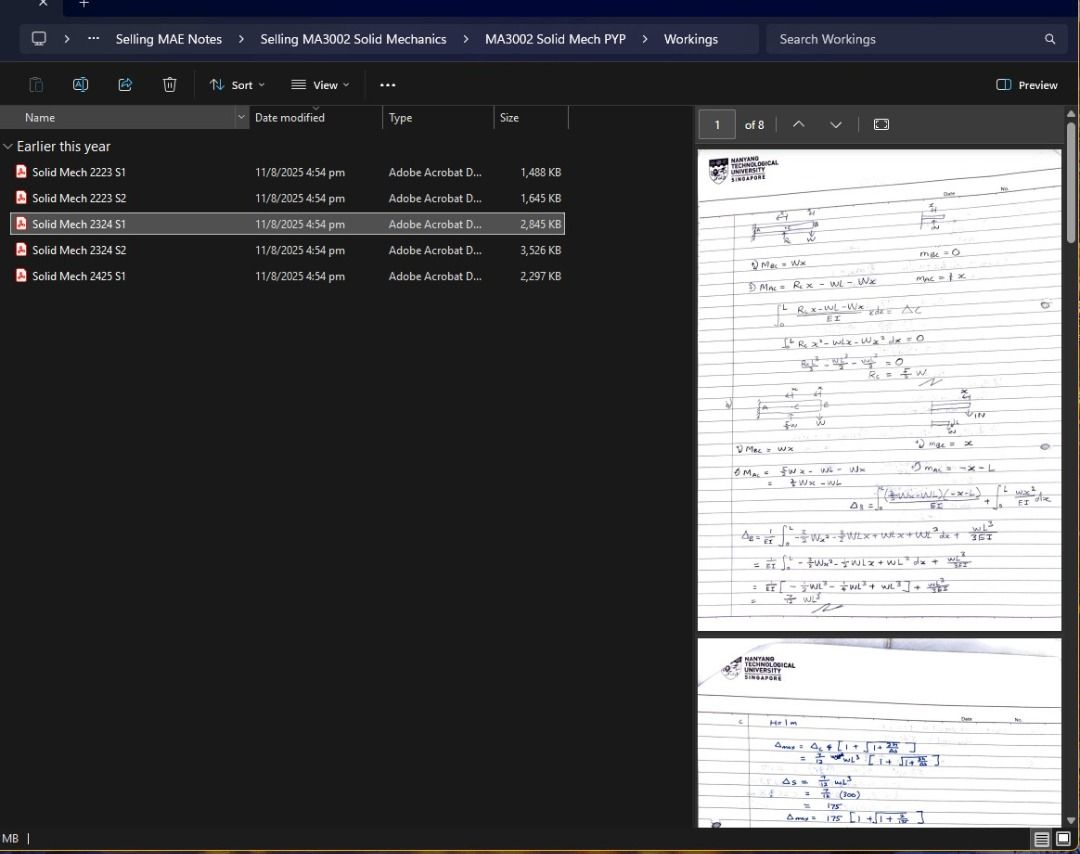Viewport: 1080px width, 854px height.
Task: Click the magnifier in the Search Workings box
Action: (1049, 39)
